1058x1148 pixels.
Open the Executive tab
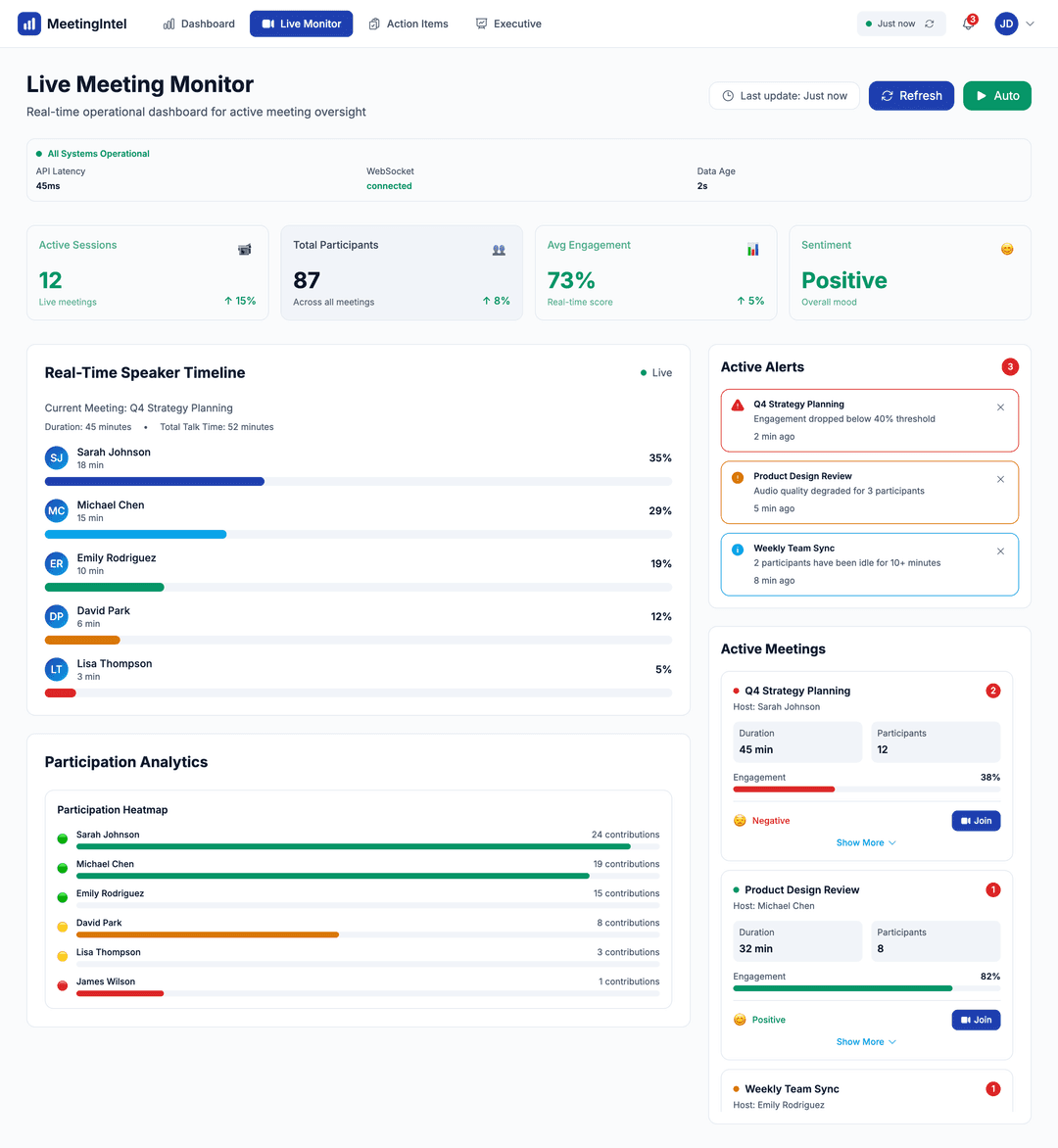click(x=508, y=24)
